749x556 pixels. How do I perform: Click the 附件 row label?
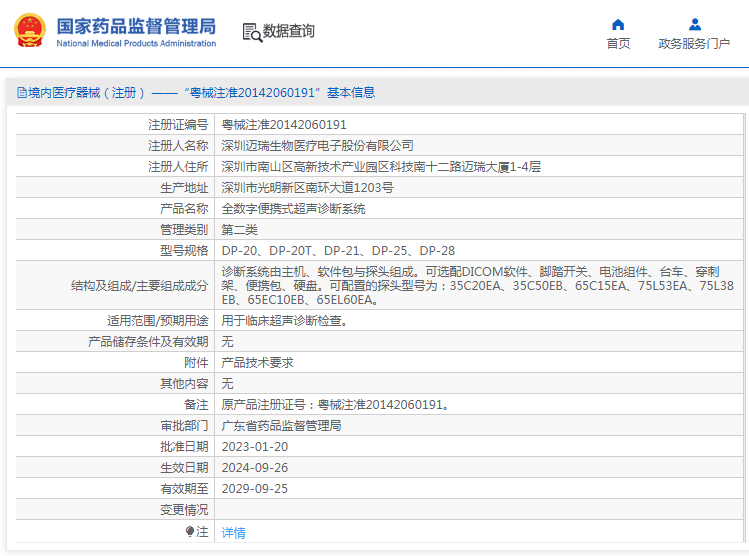point(196,363)
